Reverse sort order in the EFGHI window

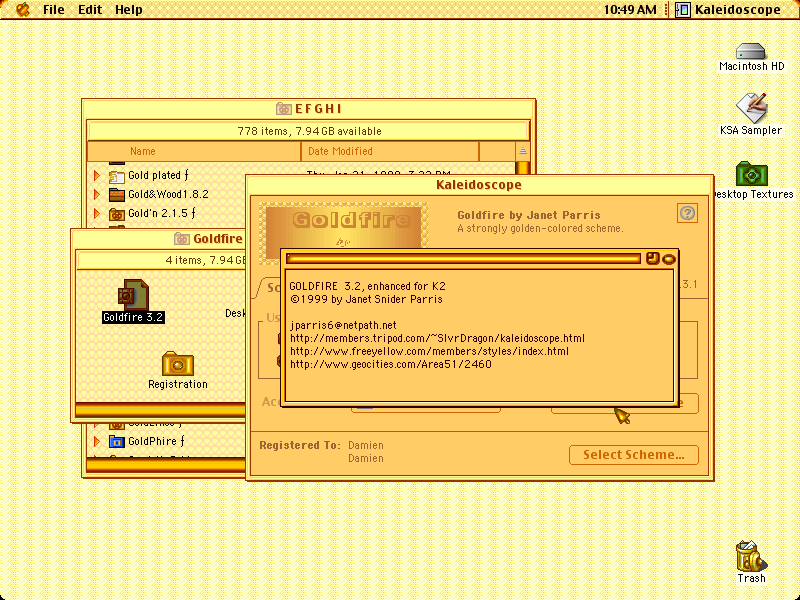pos(522,151)
